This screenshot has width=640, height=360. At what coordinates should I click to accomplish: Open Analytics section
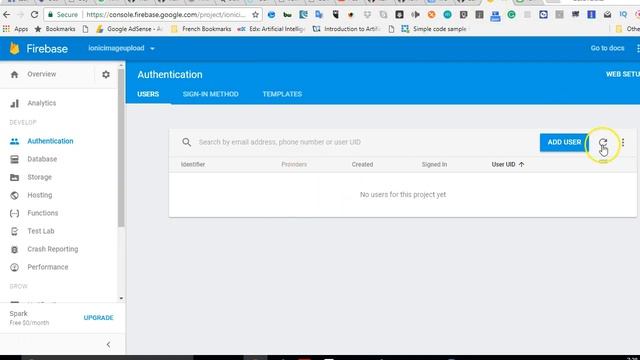[x=42, y=103]
